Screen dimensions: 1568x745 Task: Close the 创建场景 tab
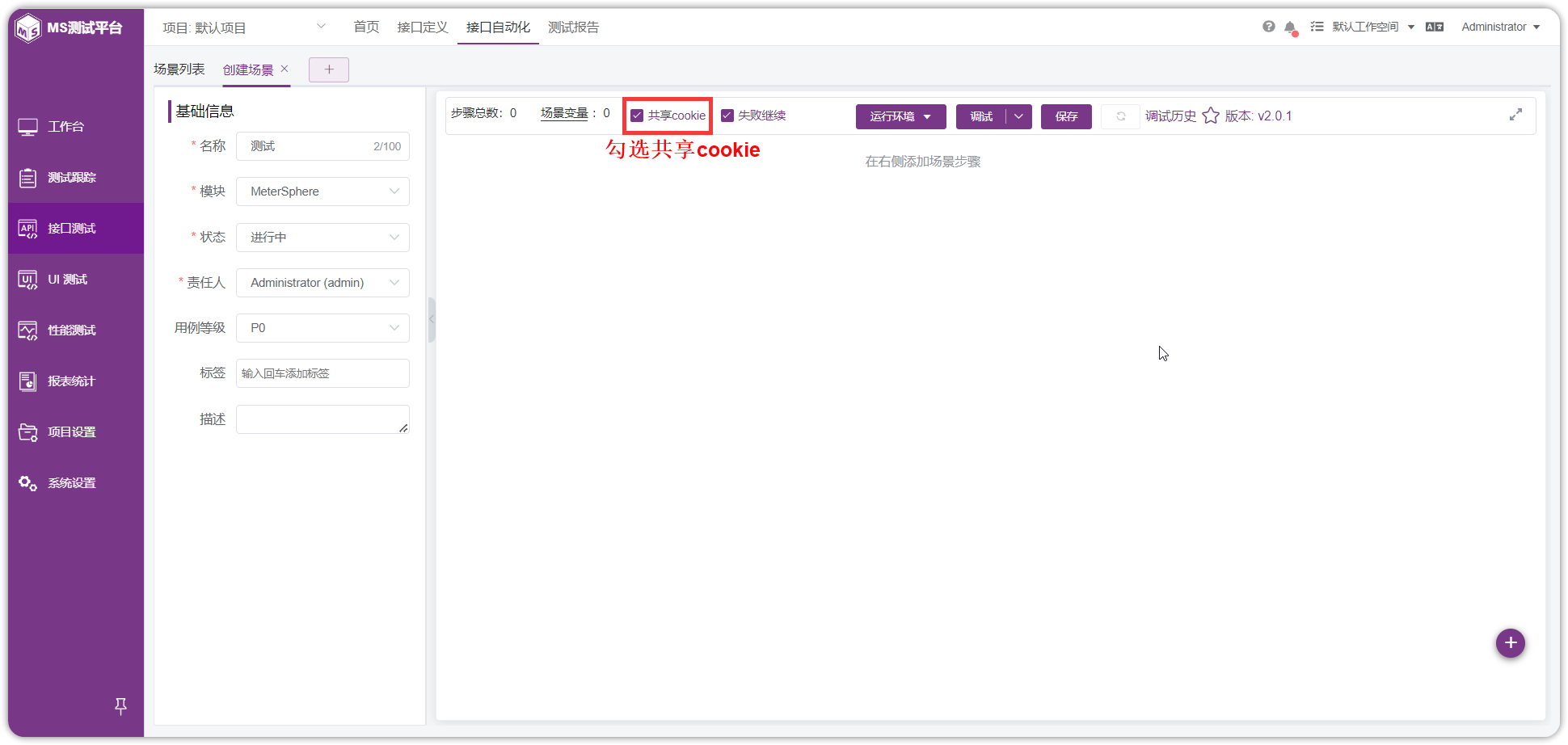click(x=285, y=69)
